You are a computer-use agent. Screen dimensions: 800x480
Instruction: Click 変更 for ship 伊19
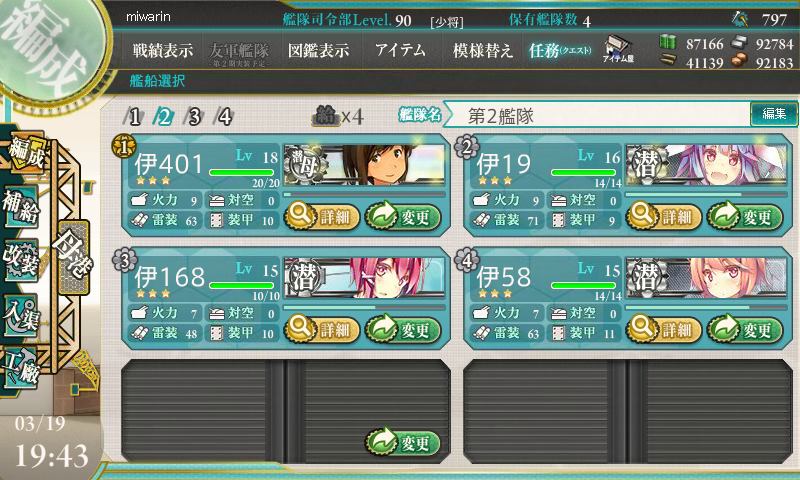tap(745, 217)
